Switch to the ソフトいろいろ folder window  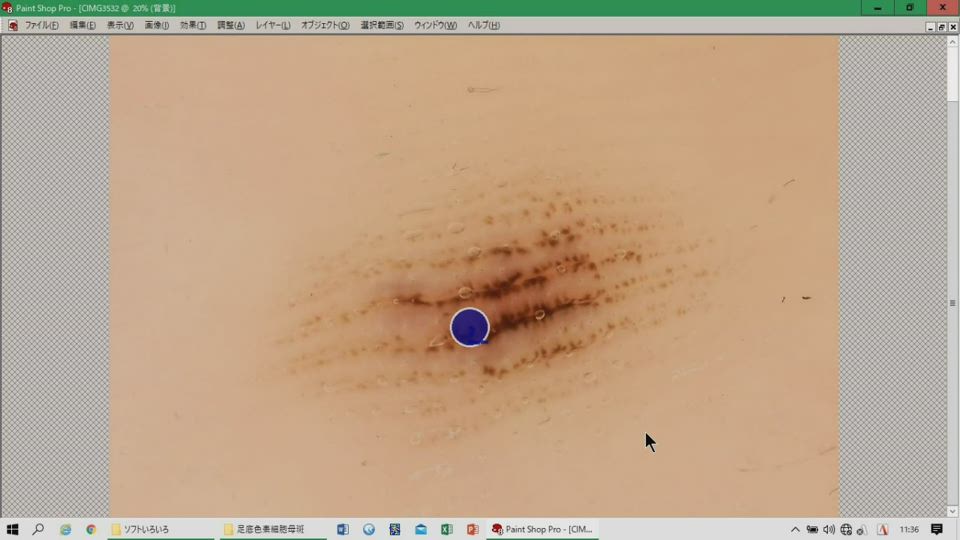click(160, 529)
